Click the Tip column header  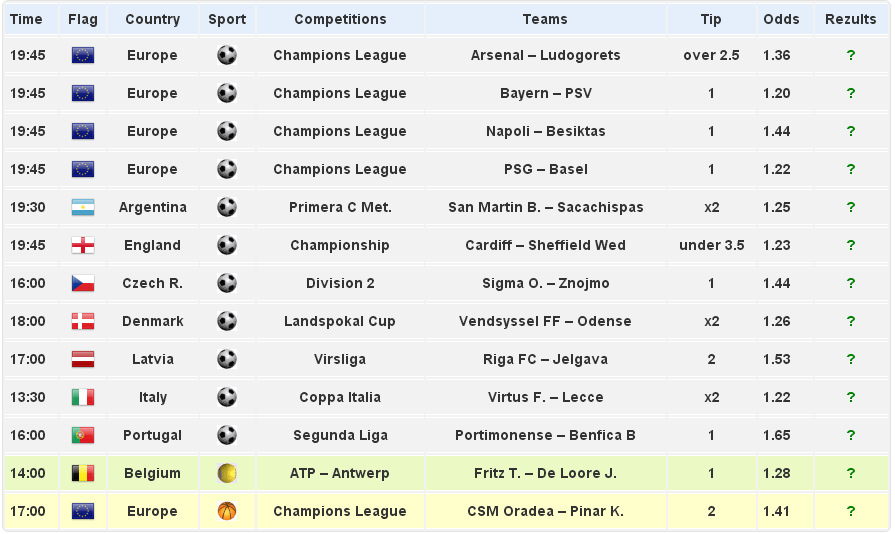[711, 19]
